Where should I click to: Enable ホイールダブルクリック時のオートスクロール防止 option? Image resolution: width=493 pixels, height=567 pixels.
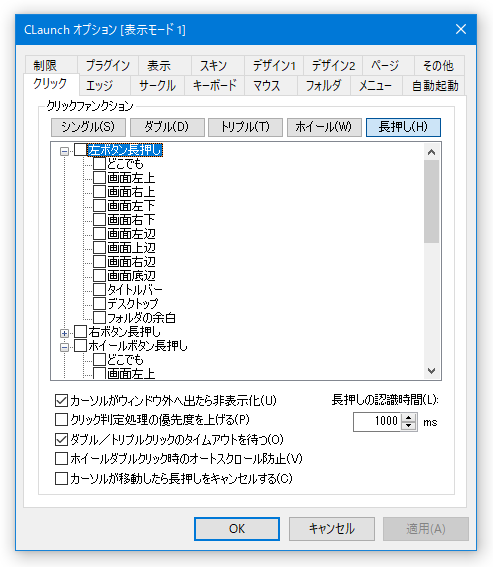[61, 459]
